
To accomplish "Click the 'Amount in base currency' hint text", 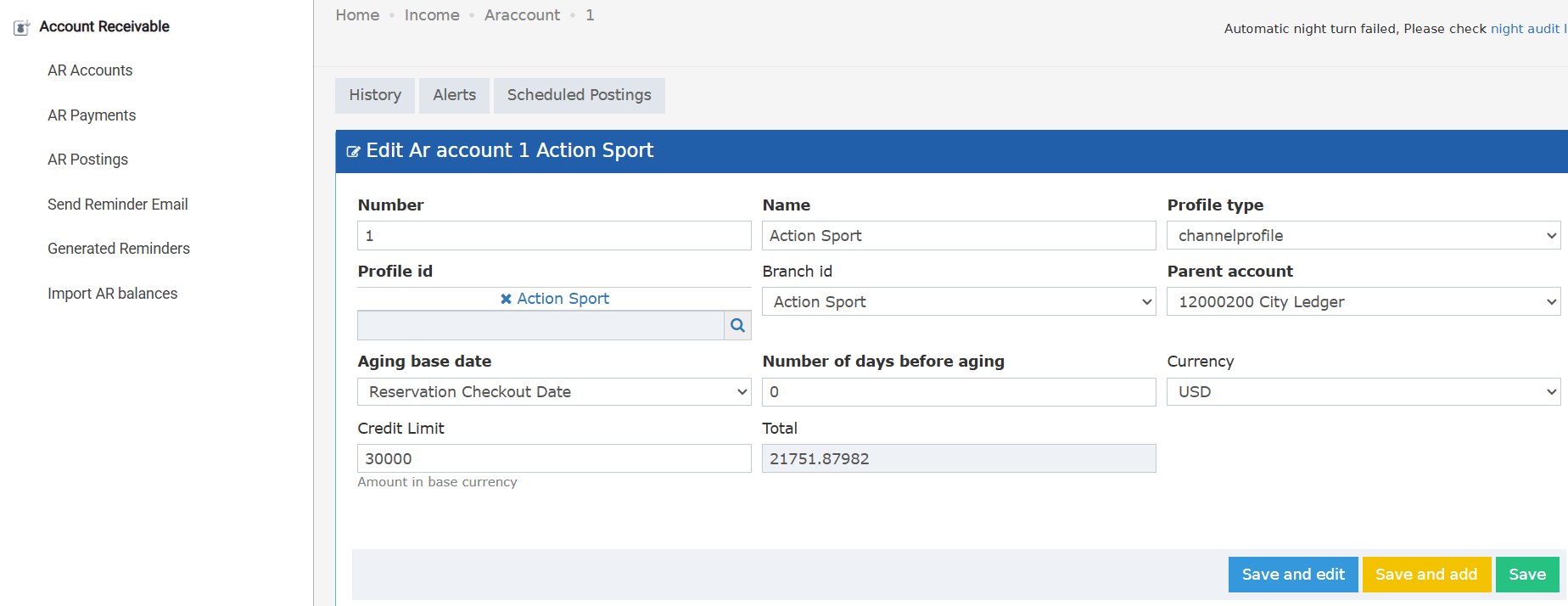I will (437, 482).
